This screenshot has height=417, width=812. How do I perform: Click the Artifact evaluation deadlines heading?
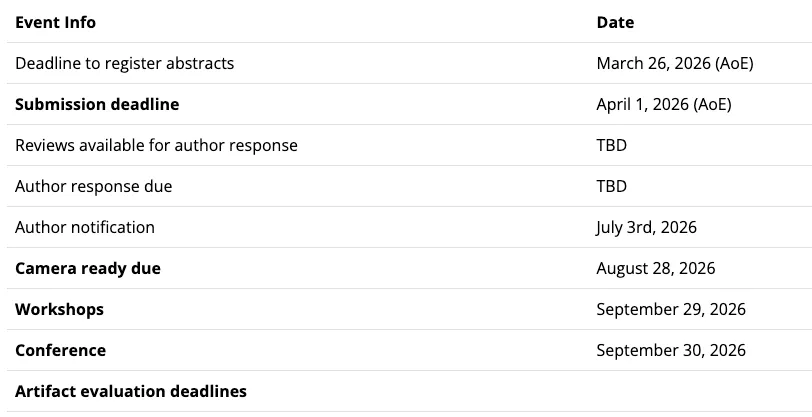(x=131, y=391)
